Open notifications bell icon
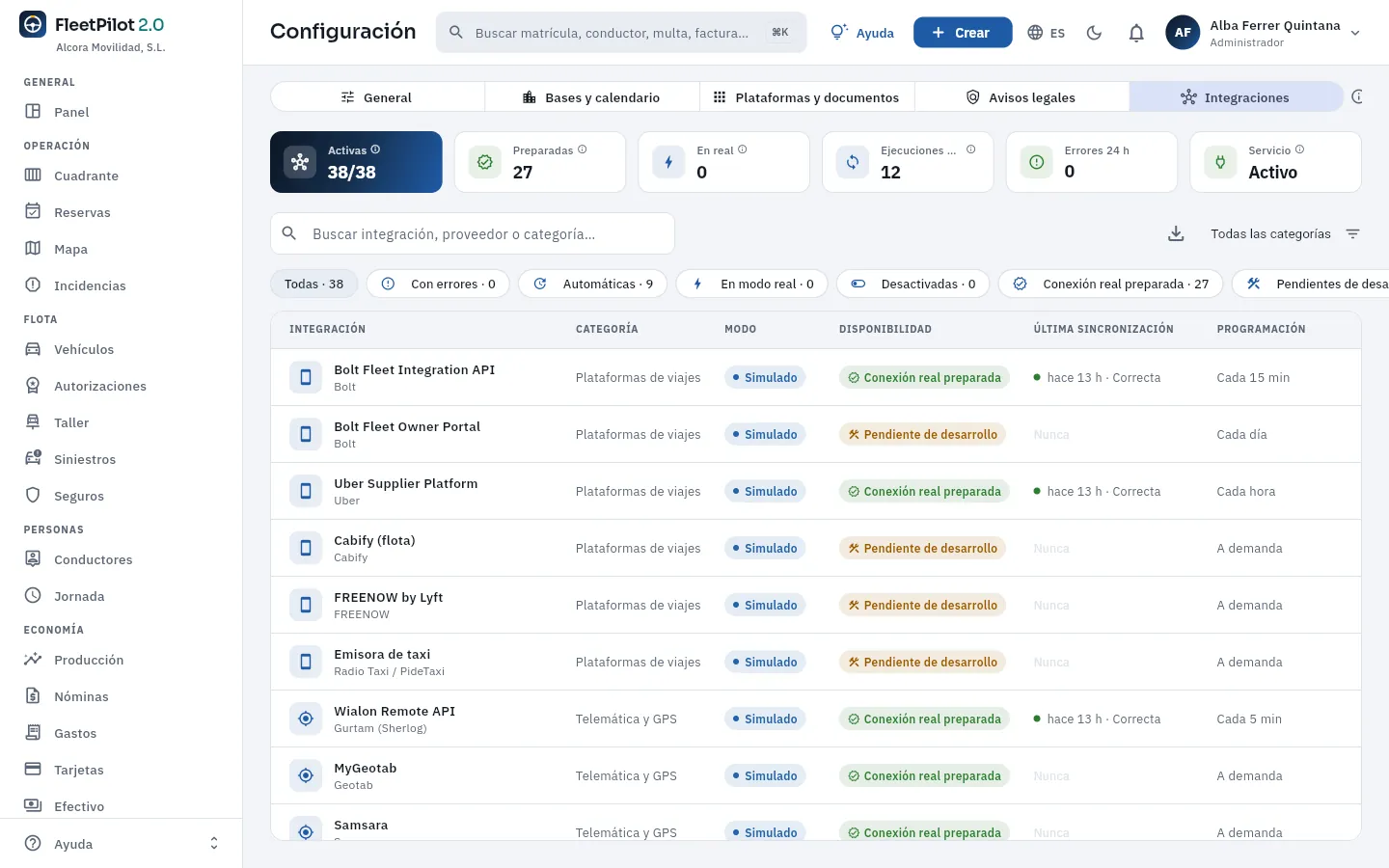The width and height of the screenshot is (1389, 868). pyautogui.click(x=1136, y=33)
